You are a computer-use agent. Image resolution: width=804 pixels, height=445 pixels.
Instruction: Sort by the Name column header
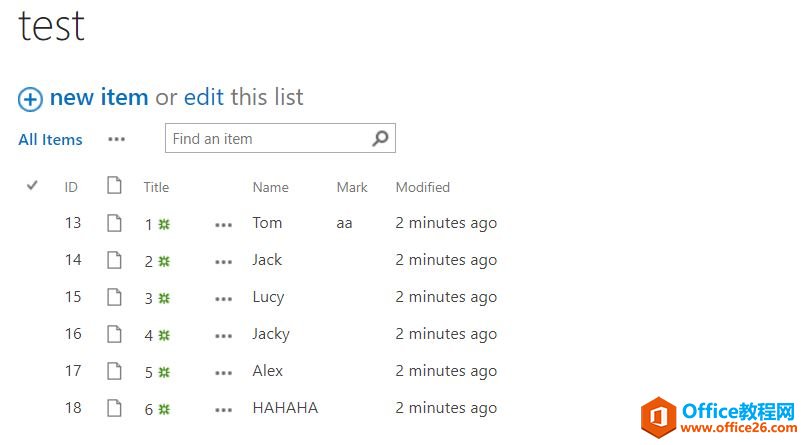click(270, 187)
